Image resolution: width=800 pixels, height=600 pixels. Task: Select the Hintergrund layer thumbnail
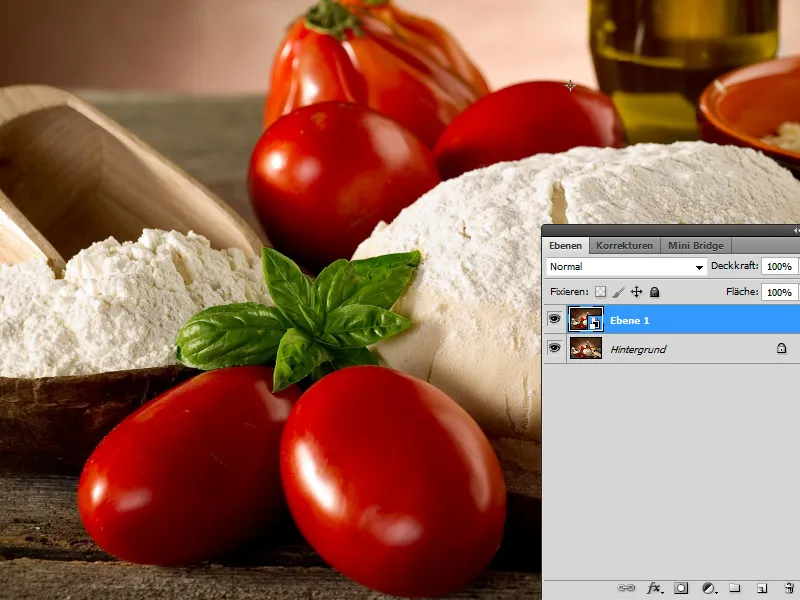586,349
